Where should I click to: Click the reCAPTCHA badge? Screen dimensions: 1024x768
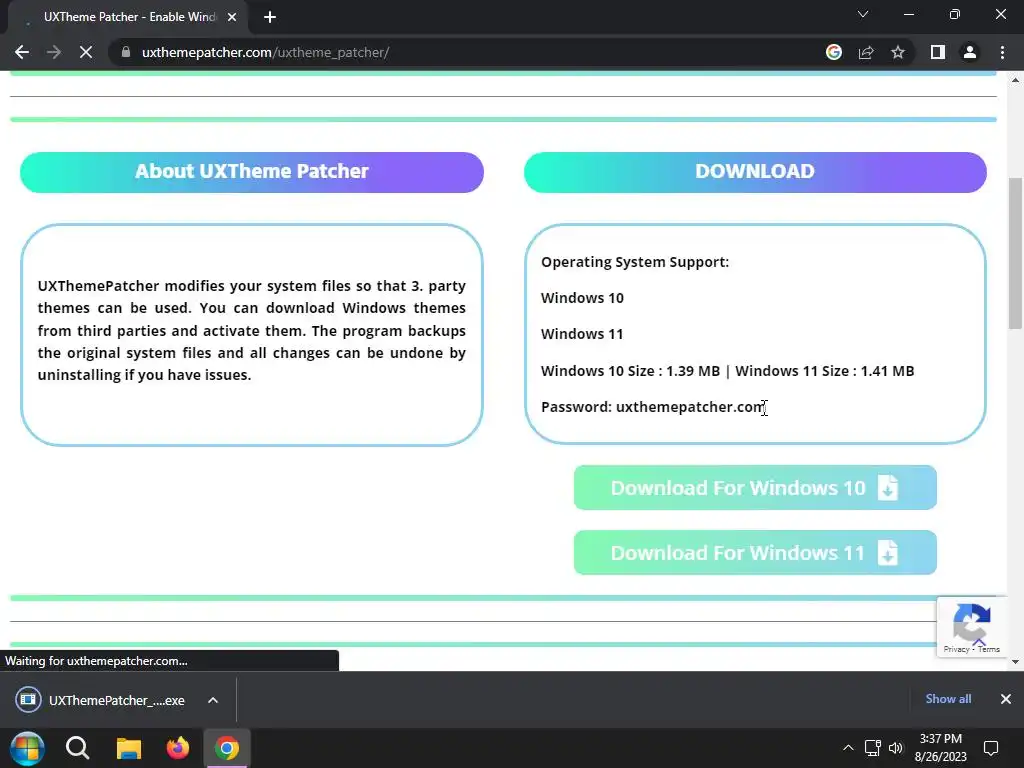pyautogui.click(x=972, y=626)
